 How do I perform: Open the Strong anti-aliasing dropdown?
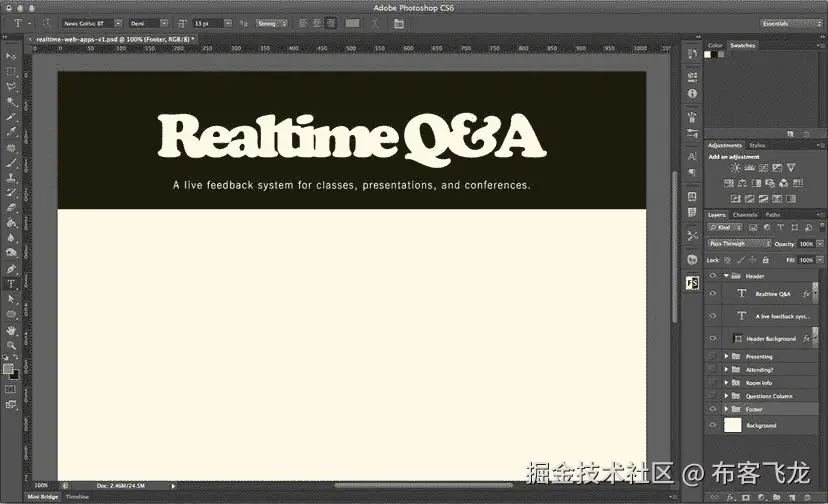point(271,23)
